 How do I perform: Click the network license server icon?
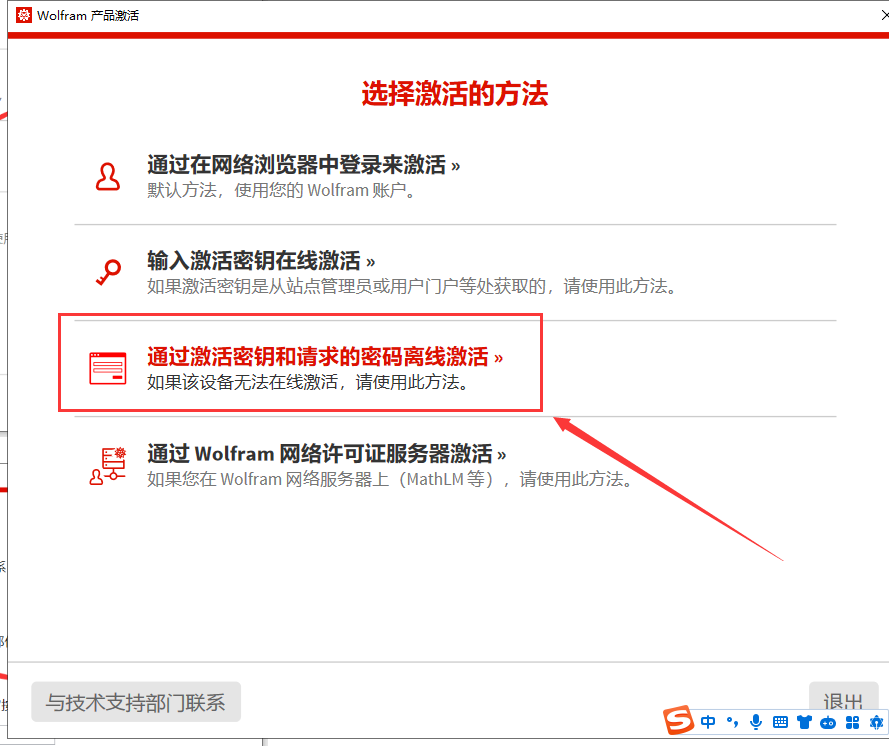pyautogui.click(x=108, y=462)
